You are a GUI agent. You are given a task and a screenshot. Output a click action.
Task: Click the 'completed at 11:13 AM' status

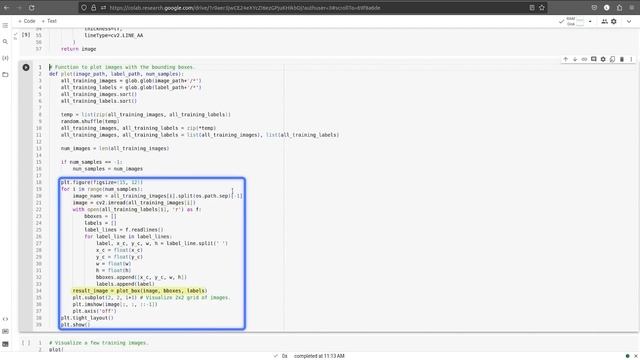[319, 356]
